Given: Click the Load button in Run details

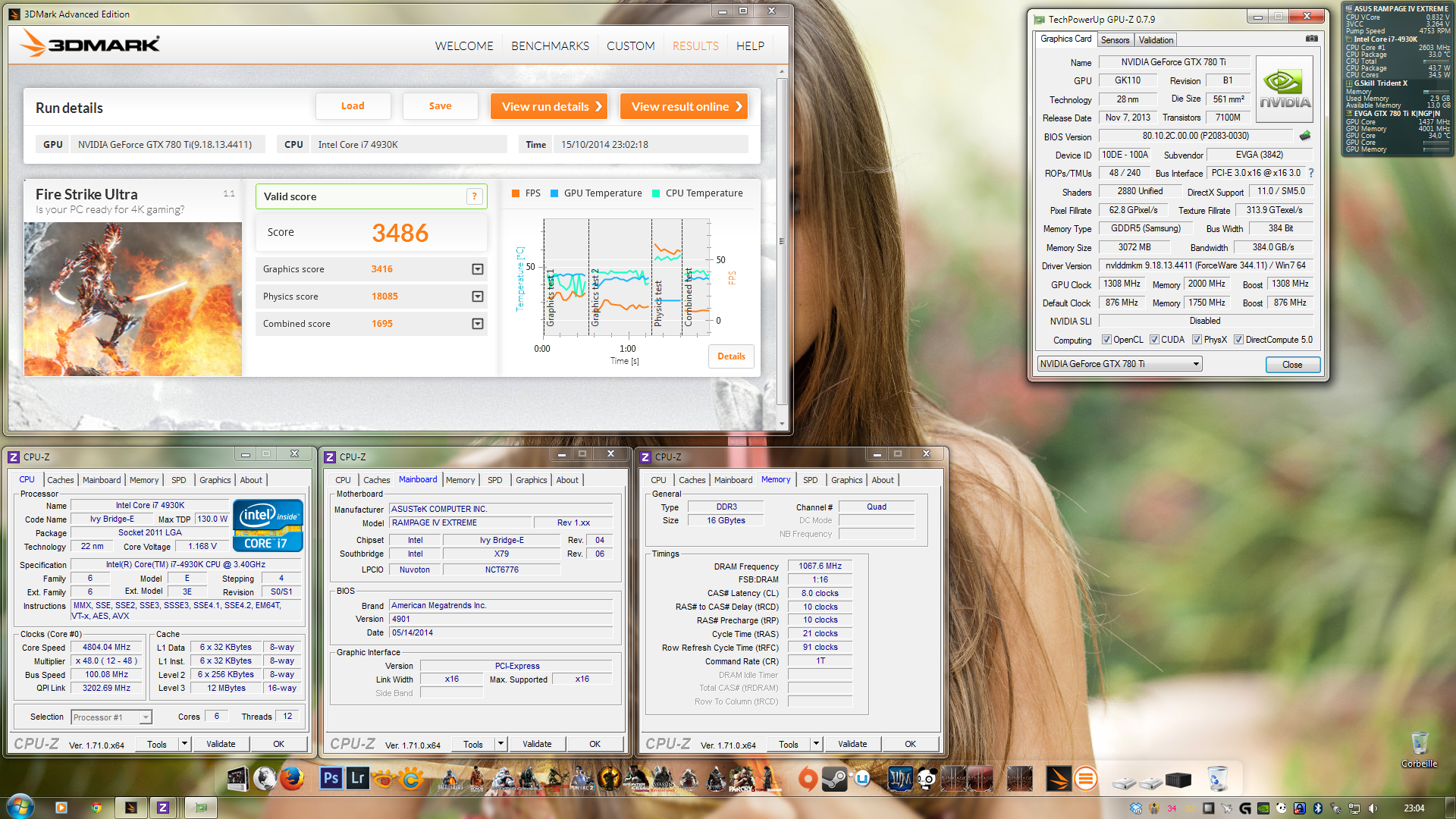Looking at the screenshot, I should pyautogui.click(x=353, y=106).
